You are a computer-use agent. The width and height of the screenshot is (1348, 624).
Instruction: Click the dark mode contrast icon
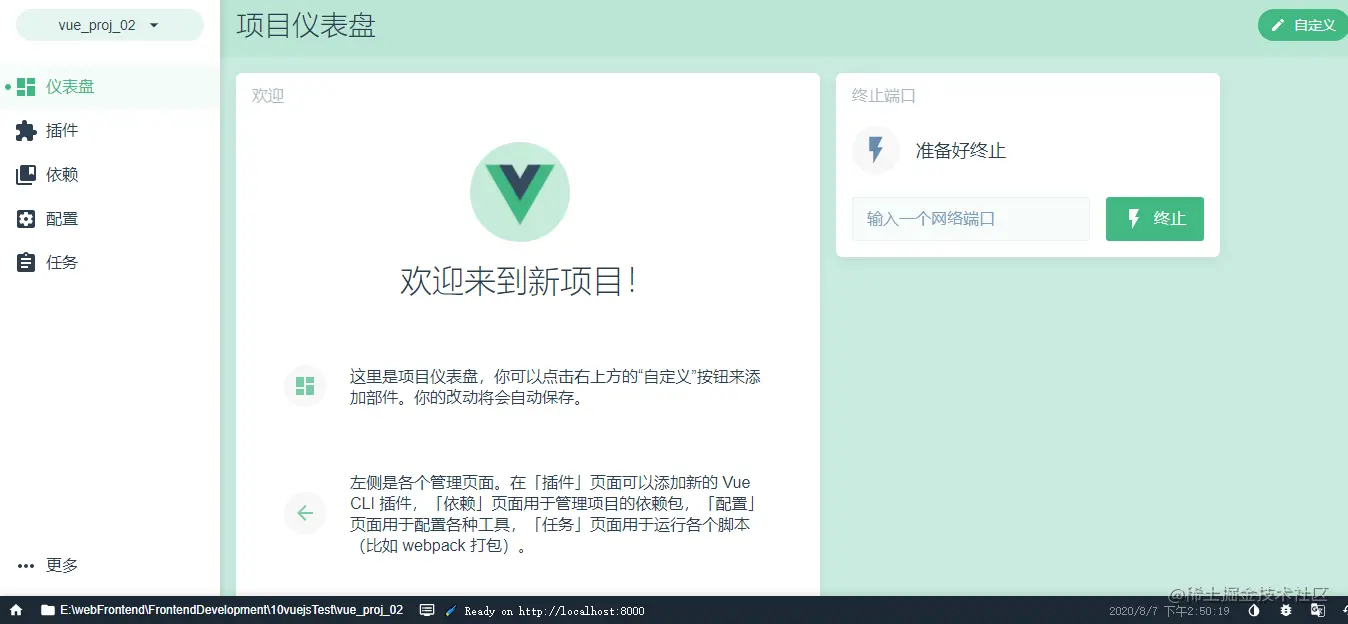[1254, 610]
